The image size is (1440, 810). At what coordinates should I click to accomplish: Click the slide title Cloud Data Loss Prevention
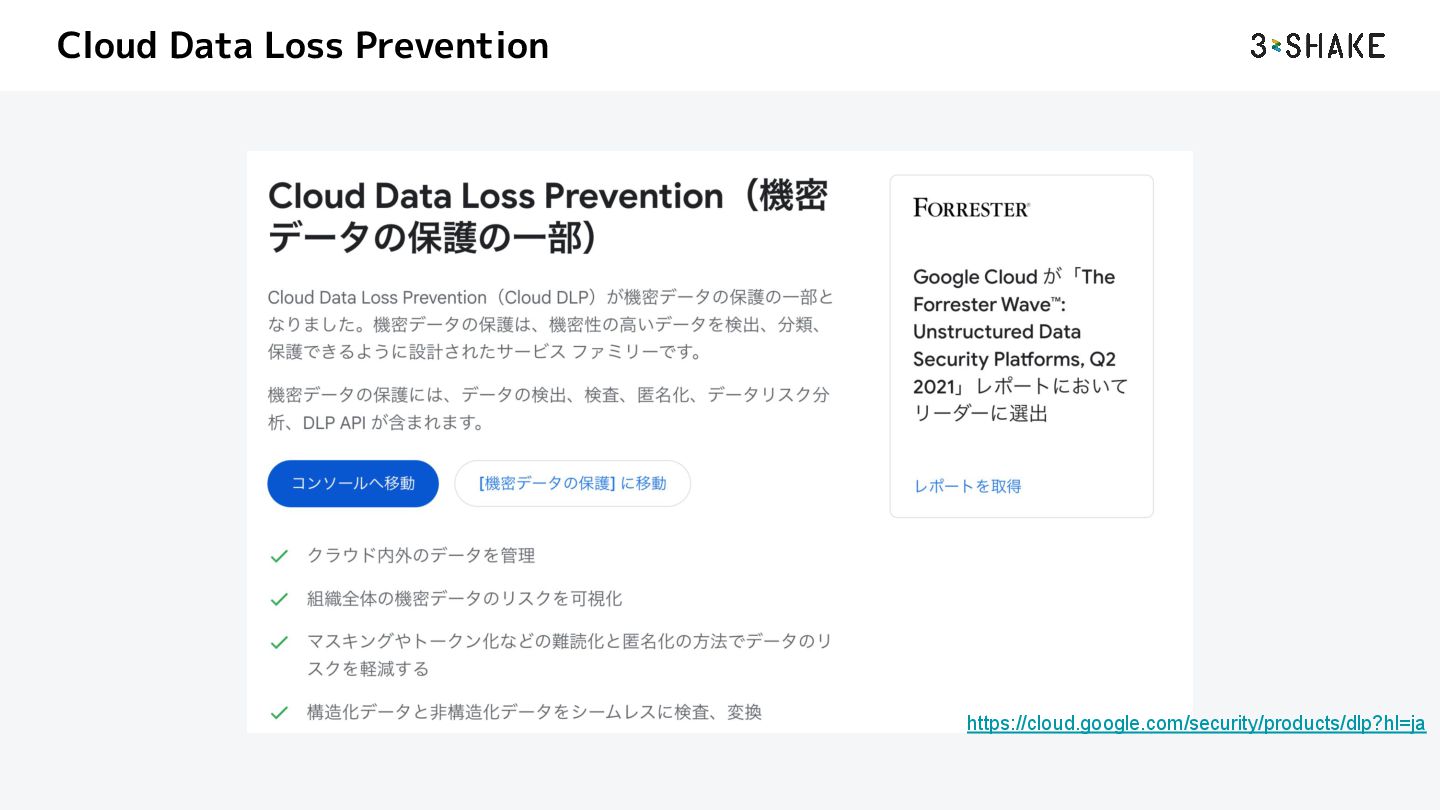coord(302,46)
